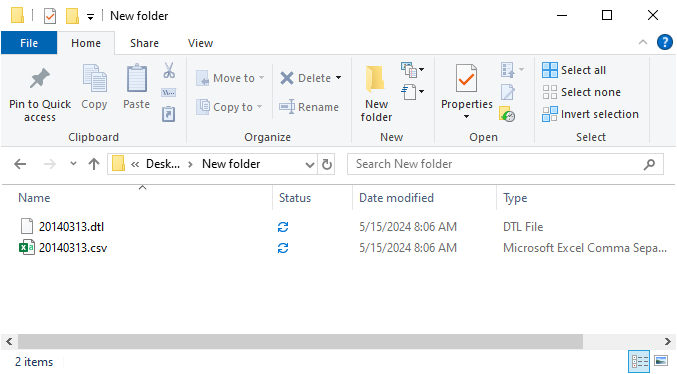Open the Recent locations dropdown
The height and width of the screenshot is (374, 677).
click(73, 164)
